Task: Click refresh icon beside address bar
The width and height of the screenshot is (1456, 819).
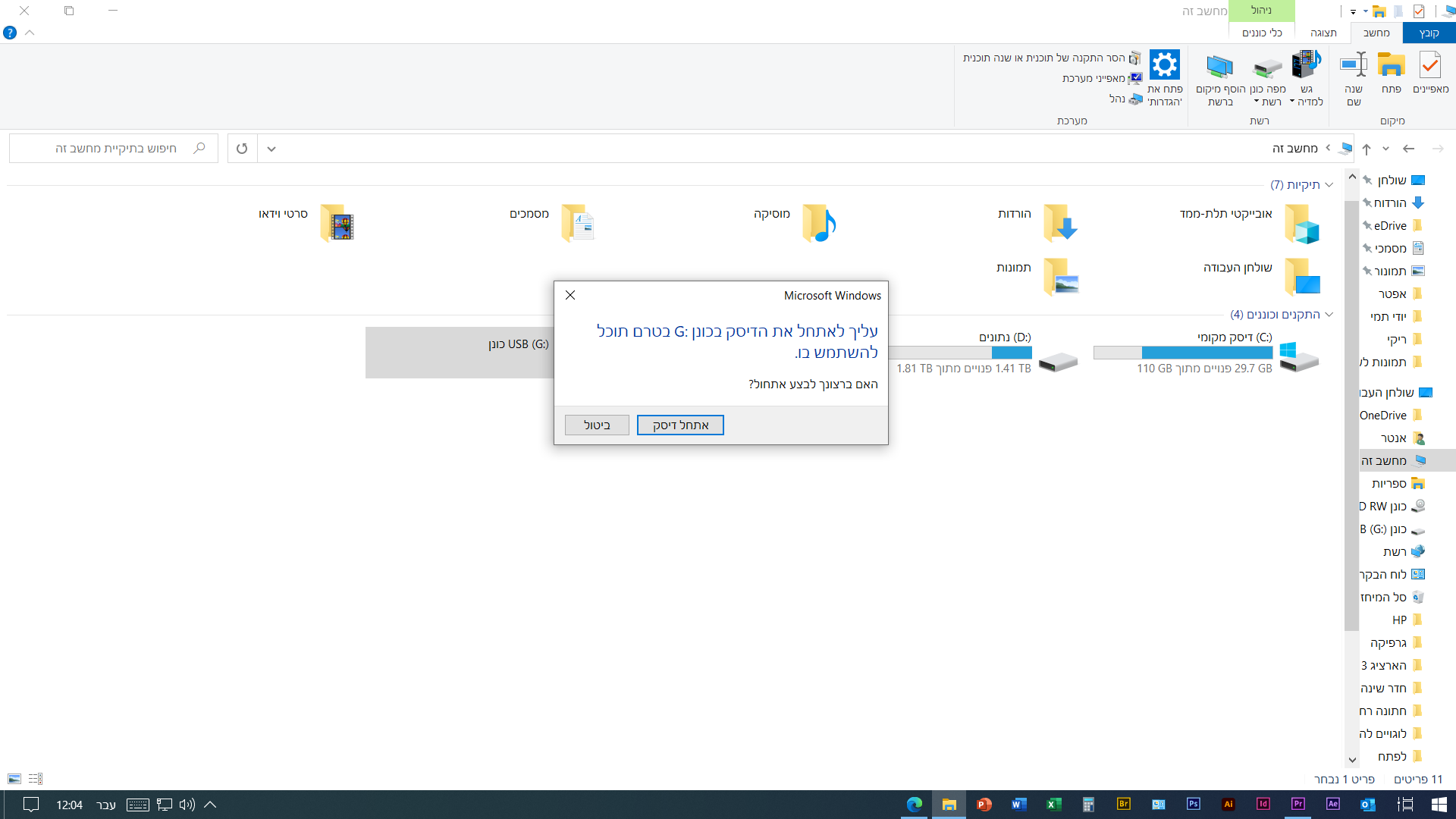Action: [242, 149]
